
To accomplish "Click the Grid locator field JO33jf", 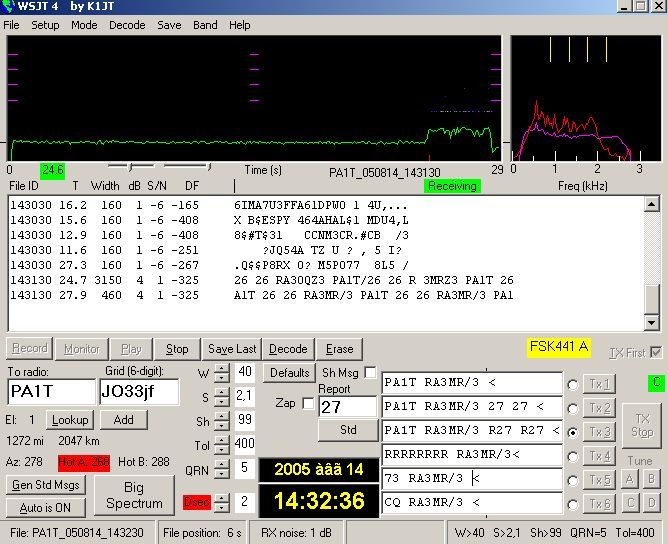I will tap(139, 391).
